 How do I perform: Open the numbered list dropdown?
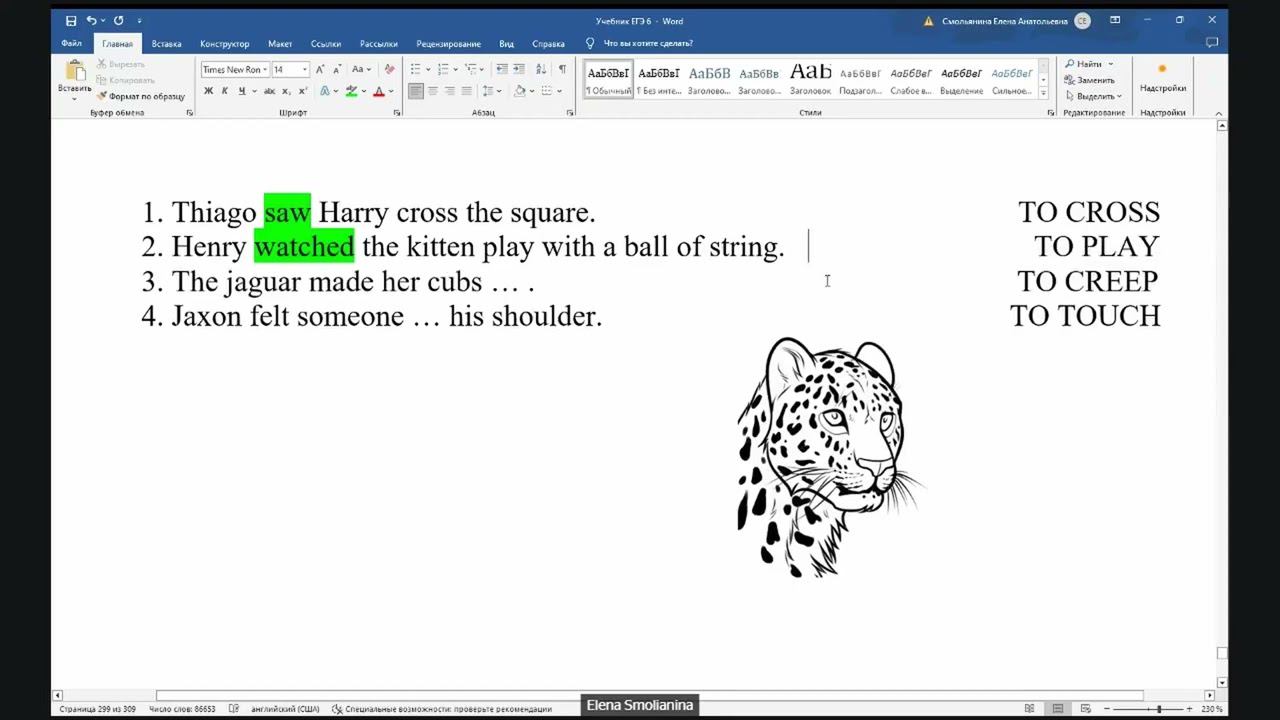tap(456, 69)
